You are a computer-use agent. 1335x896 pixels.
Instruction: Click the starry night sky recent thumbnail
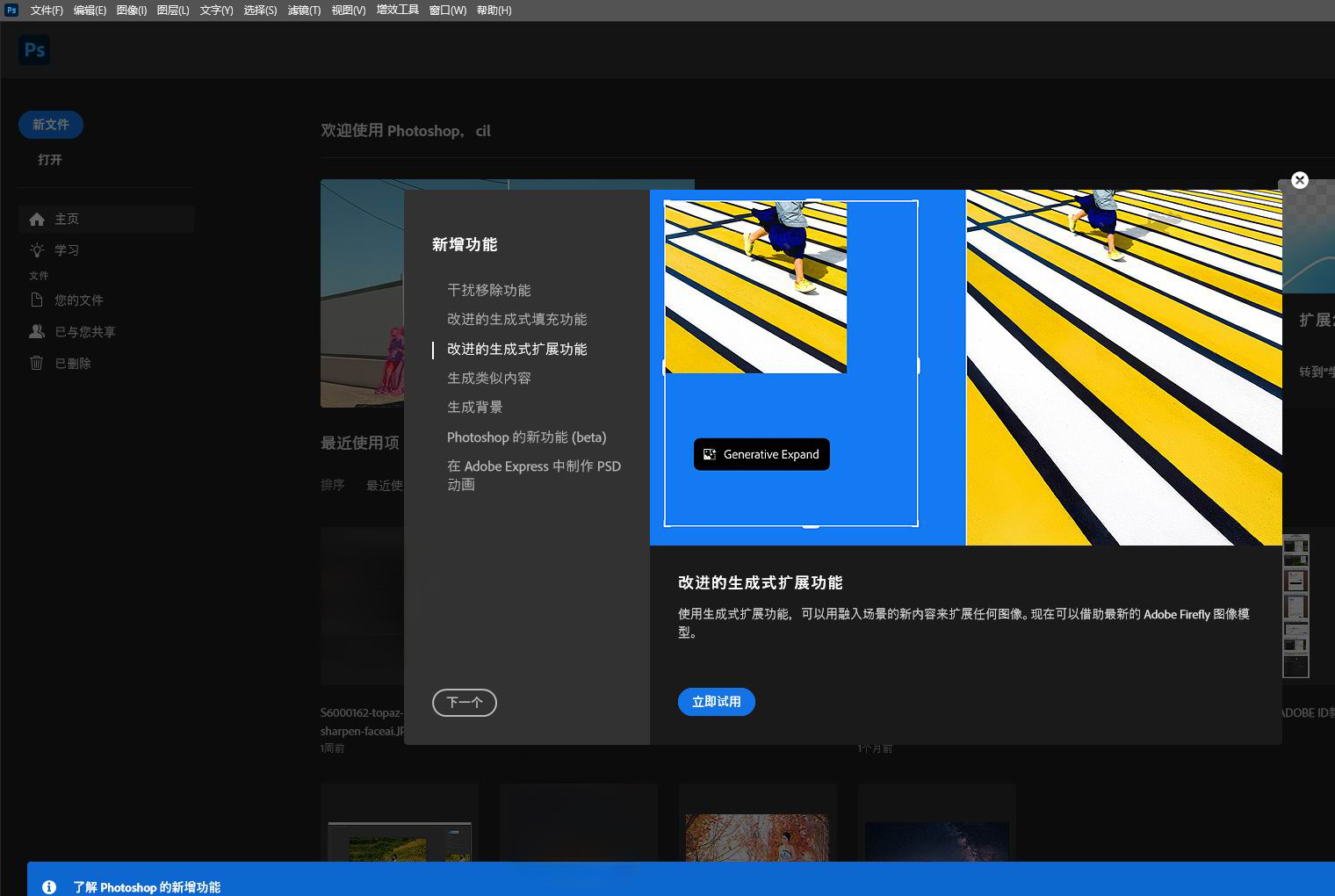937,842
